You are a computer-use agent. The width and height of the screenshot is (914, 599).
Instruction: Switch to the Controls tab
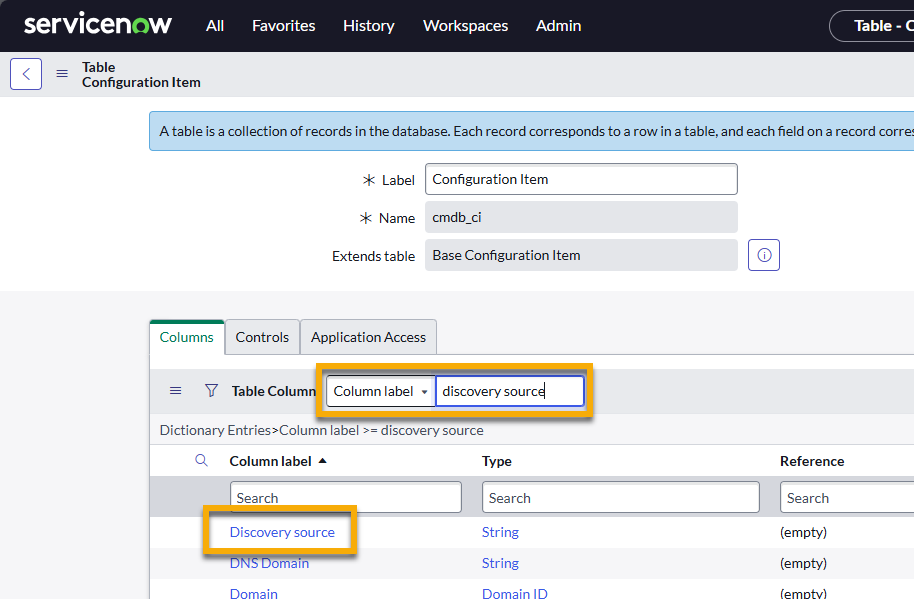tap(261, 337)
